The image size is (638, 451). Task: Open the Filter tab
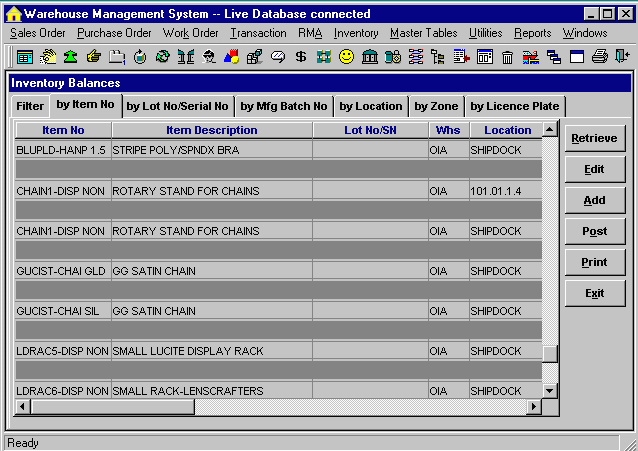click(x=30, y=106)
